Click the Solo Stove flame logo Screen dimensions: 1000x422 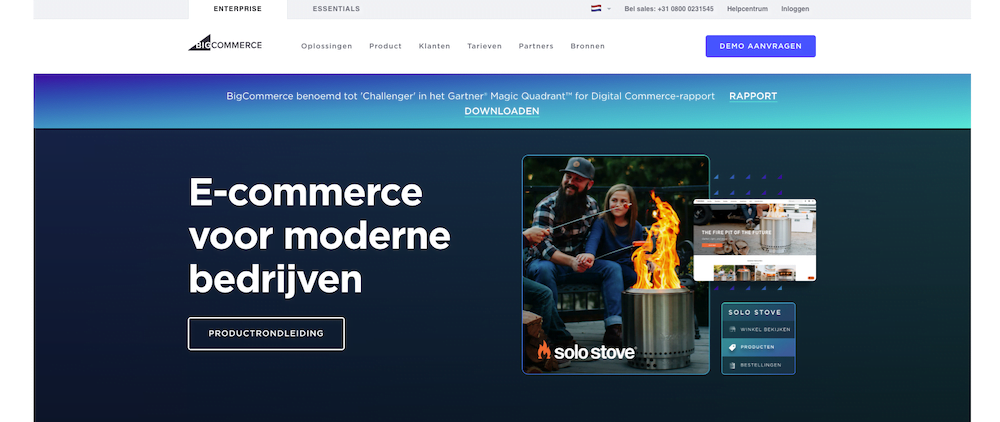click(545, 351)
